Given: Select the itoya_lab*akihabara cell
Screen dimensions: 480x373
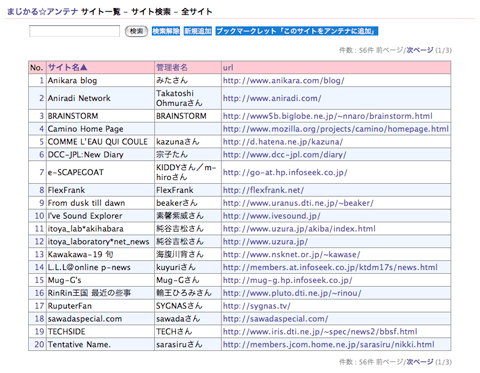Looking at the screenshot, I should (100, 229).
